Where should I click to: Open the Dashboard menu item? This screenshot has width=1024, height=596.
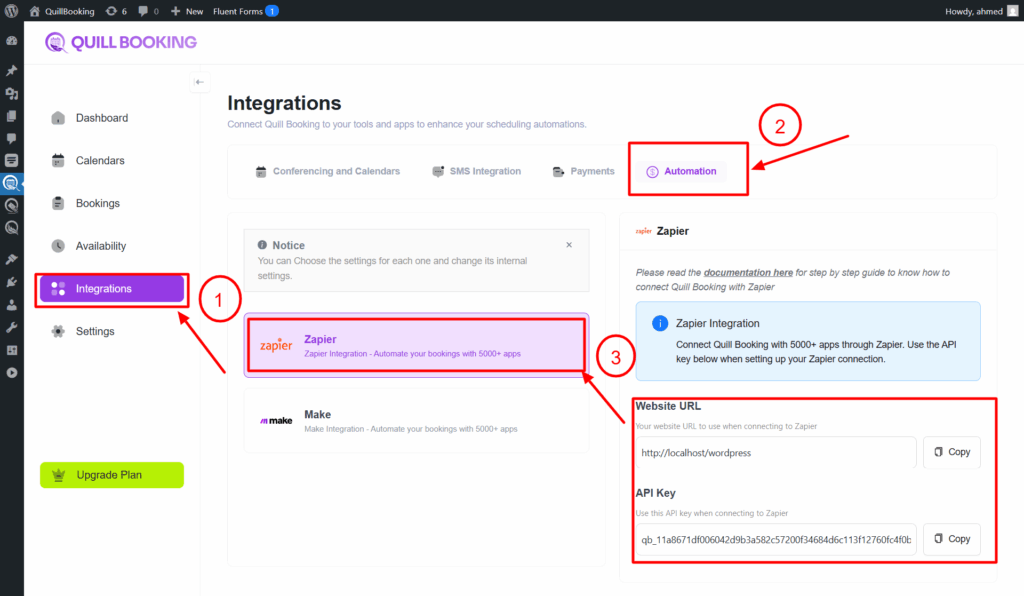click(101, 118)
